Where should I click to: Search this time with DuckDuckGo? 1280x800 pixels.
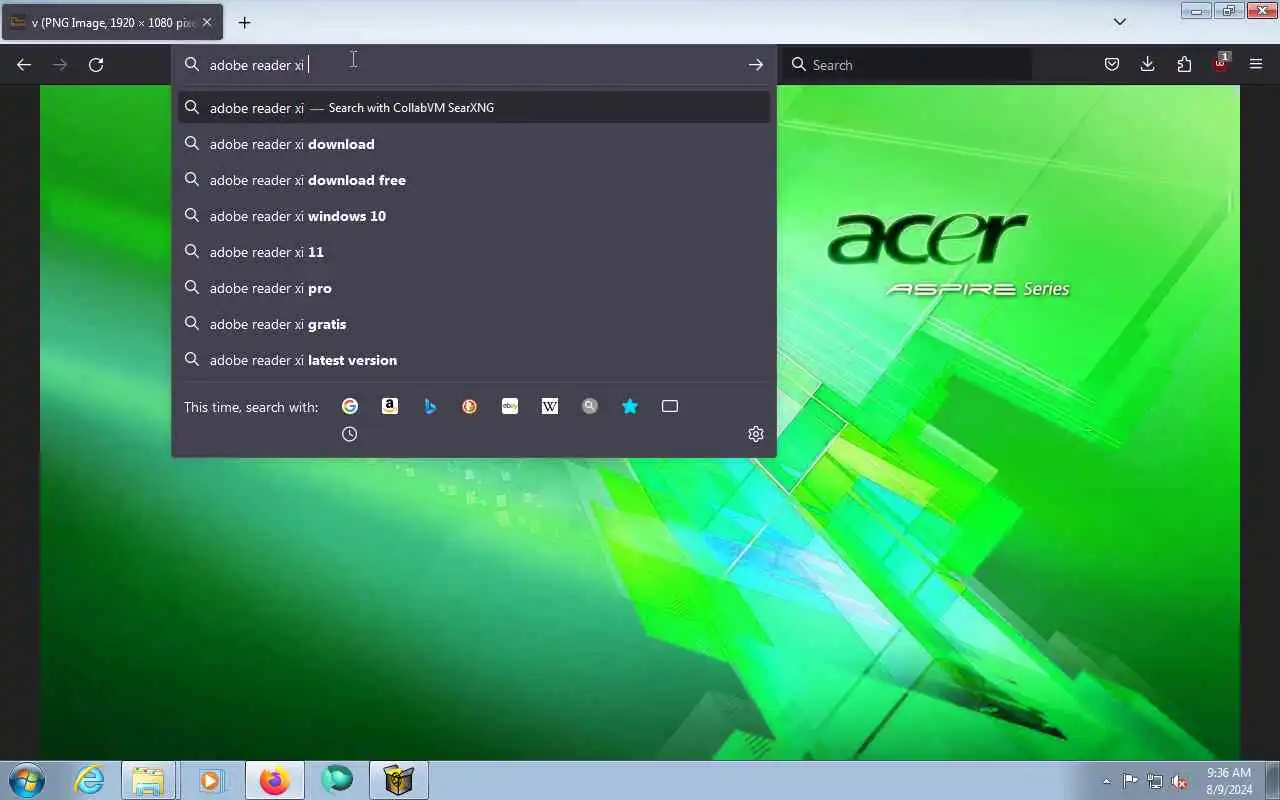[x=470, y=406]
